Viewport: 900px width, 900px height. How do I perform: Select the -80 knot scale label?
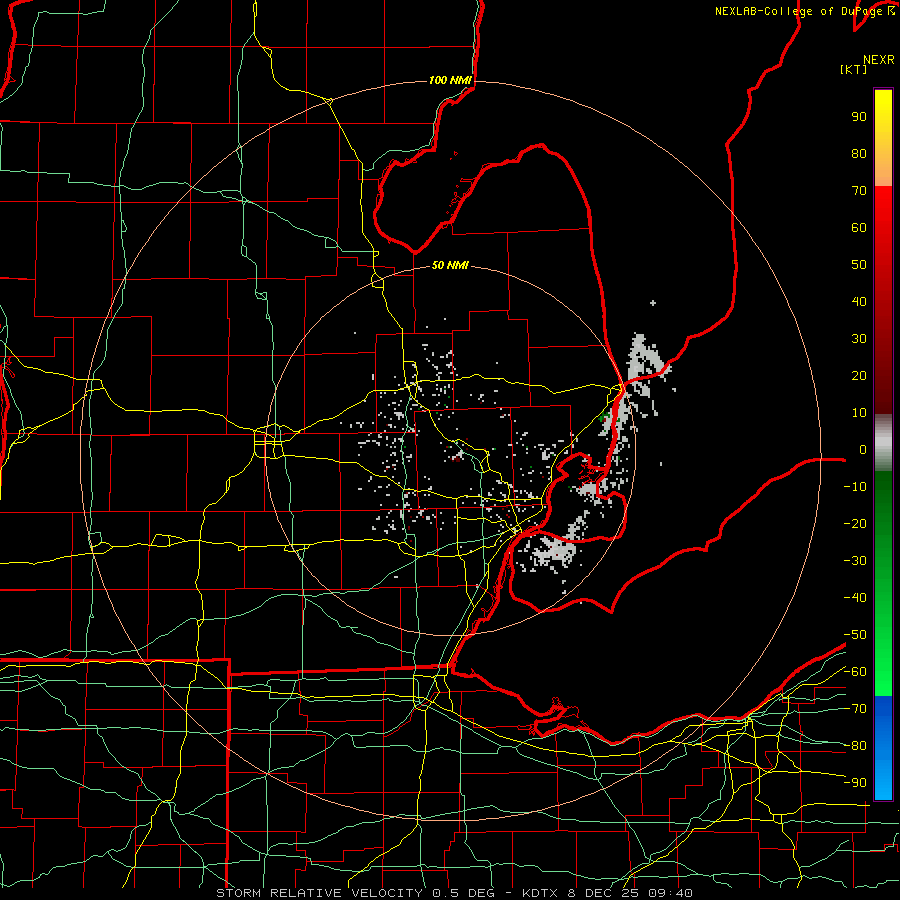(x=855, y=746)
